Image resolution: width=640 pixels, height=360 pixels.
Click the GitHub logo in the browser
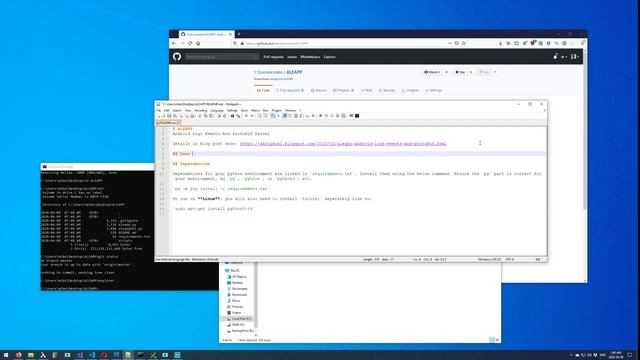(177, 57)
